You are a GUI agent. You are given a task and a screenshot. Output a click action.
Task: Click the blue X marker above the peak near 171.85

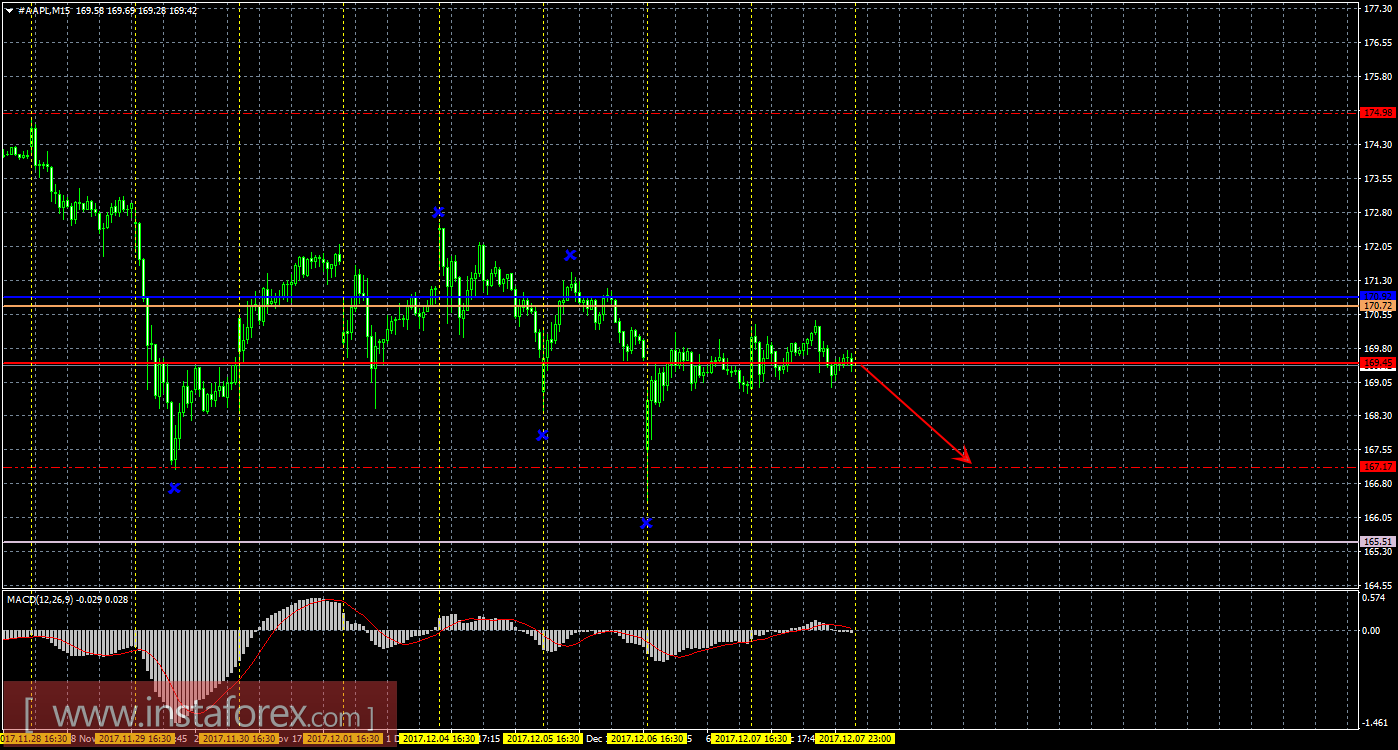pyautogui.click(x=570, y=255)
